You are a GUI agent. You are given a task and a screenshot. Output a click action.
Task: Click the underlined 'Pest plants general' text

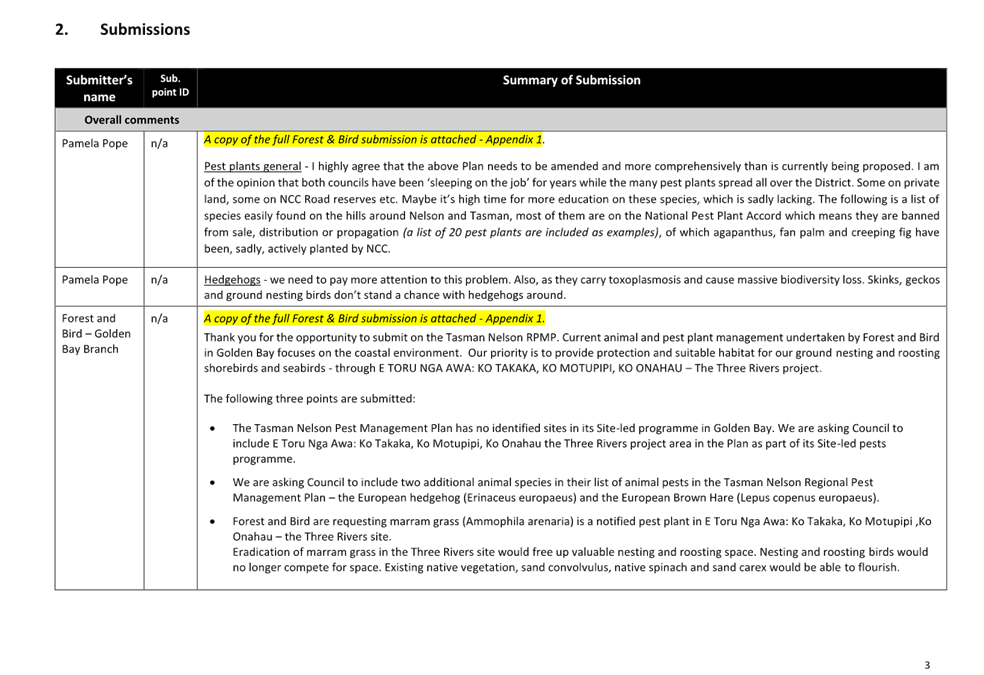pyautogui.click(x=252, y=166)
